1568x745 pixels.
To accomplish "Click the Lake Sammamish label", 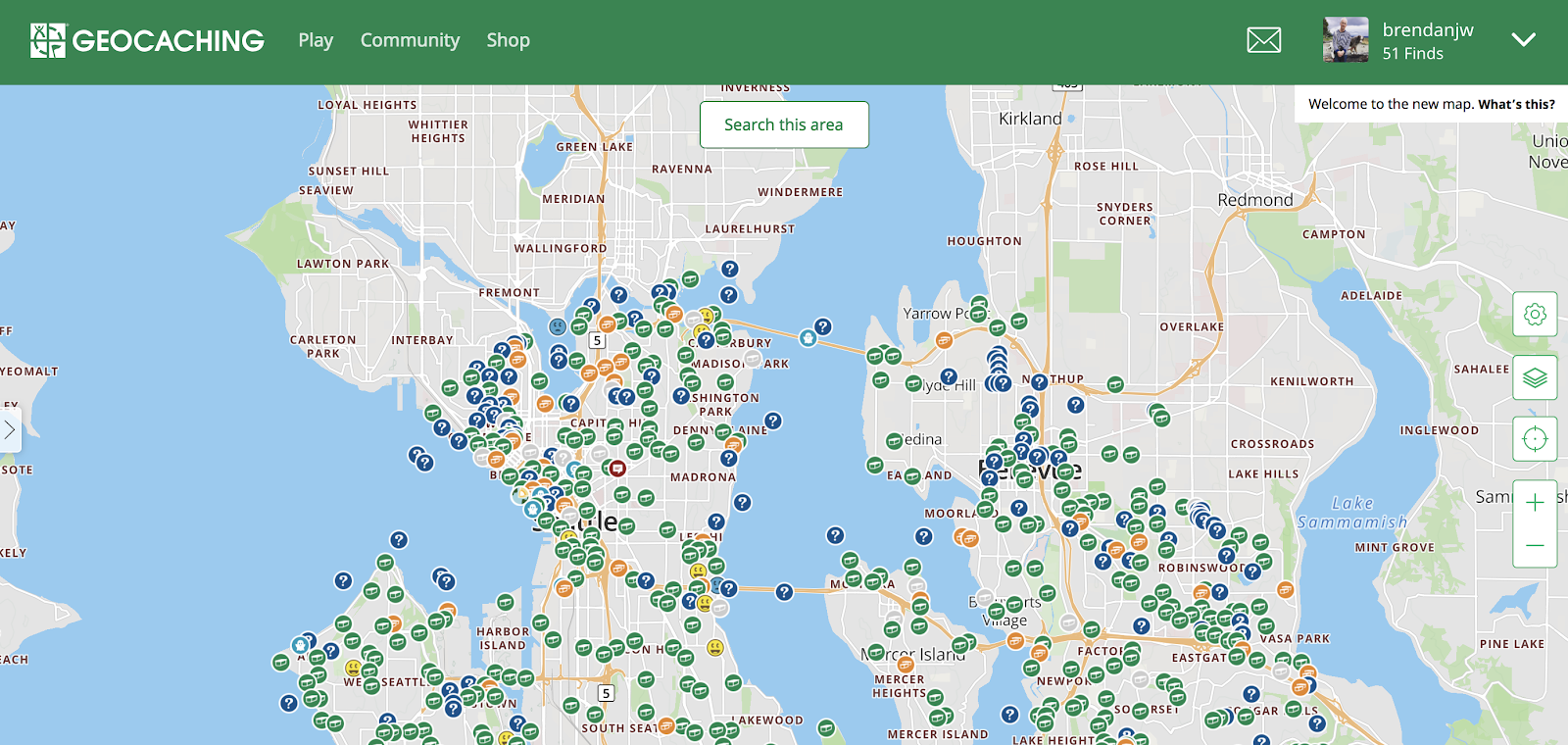I will pyautogui.click(x=1352, y=513).
